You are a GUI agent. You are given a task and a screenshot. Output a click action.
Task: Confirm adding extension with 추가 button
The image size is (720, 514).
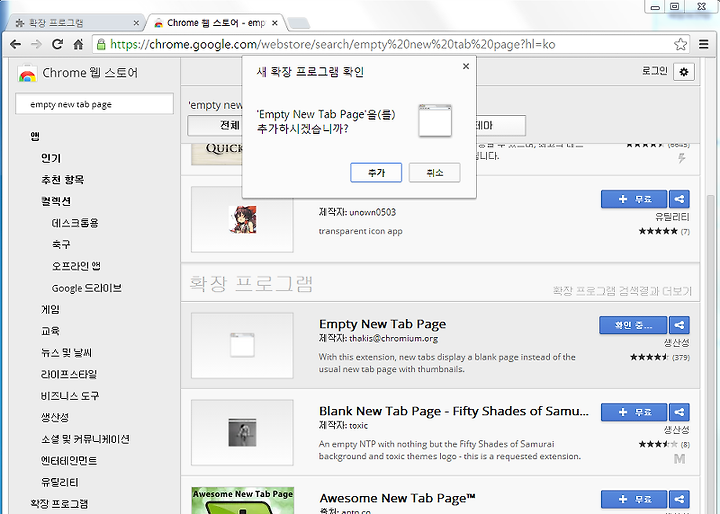pyautogui.click(x=376, y=173)
